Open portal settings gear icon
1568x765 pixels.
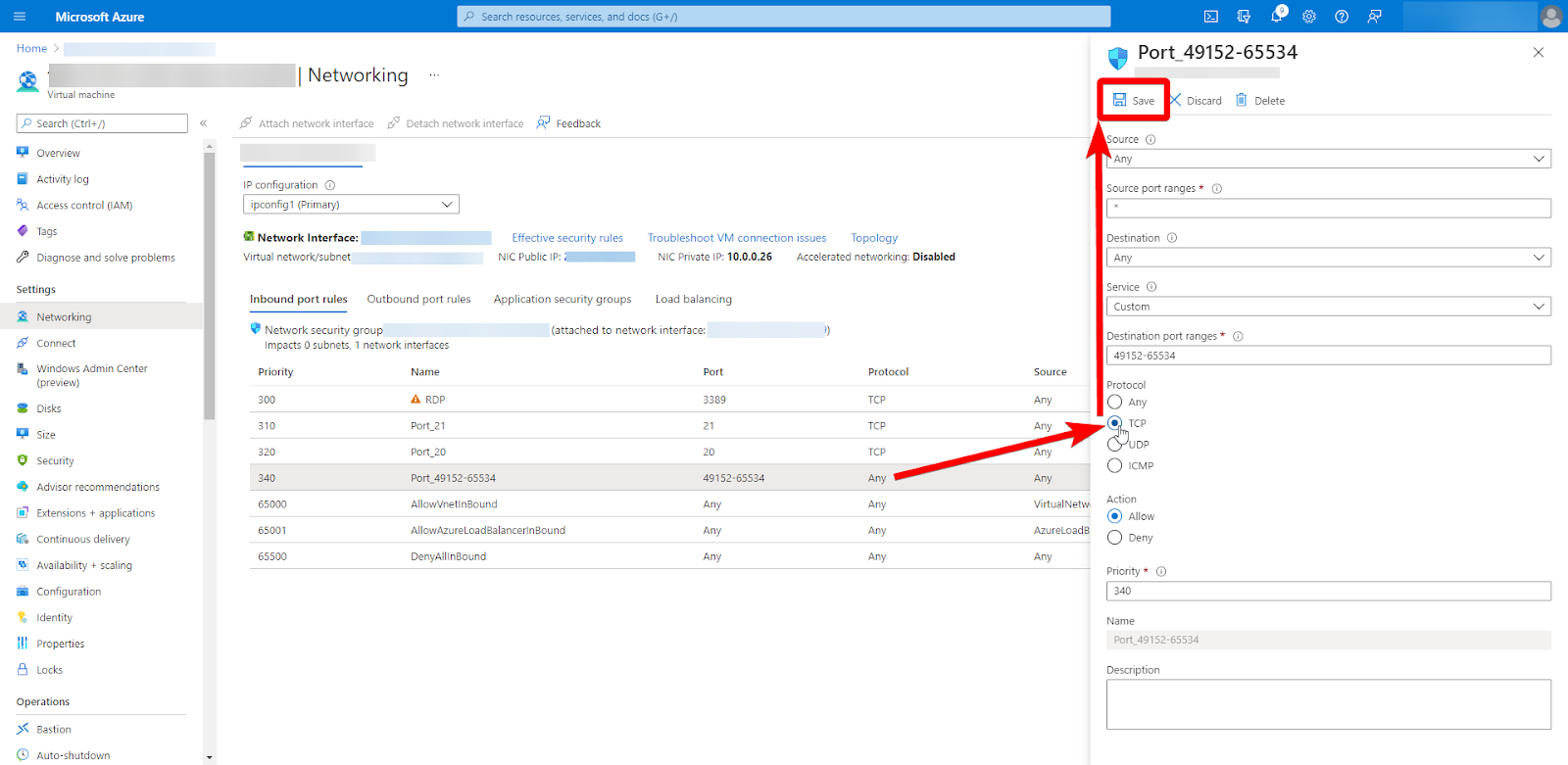(x=1309, y=17)
